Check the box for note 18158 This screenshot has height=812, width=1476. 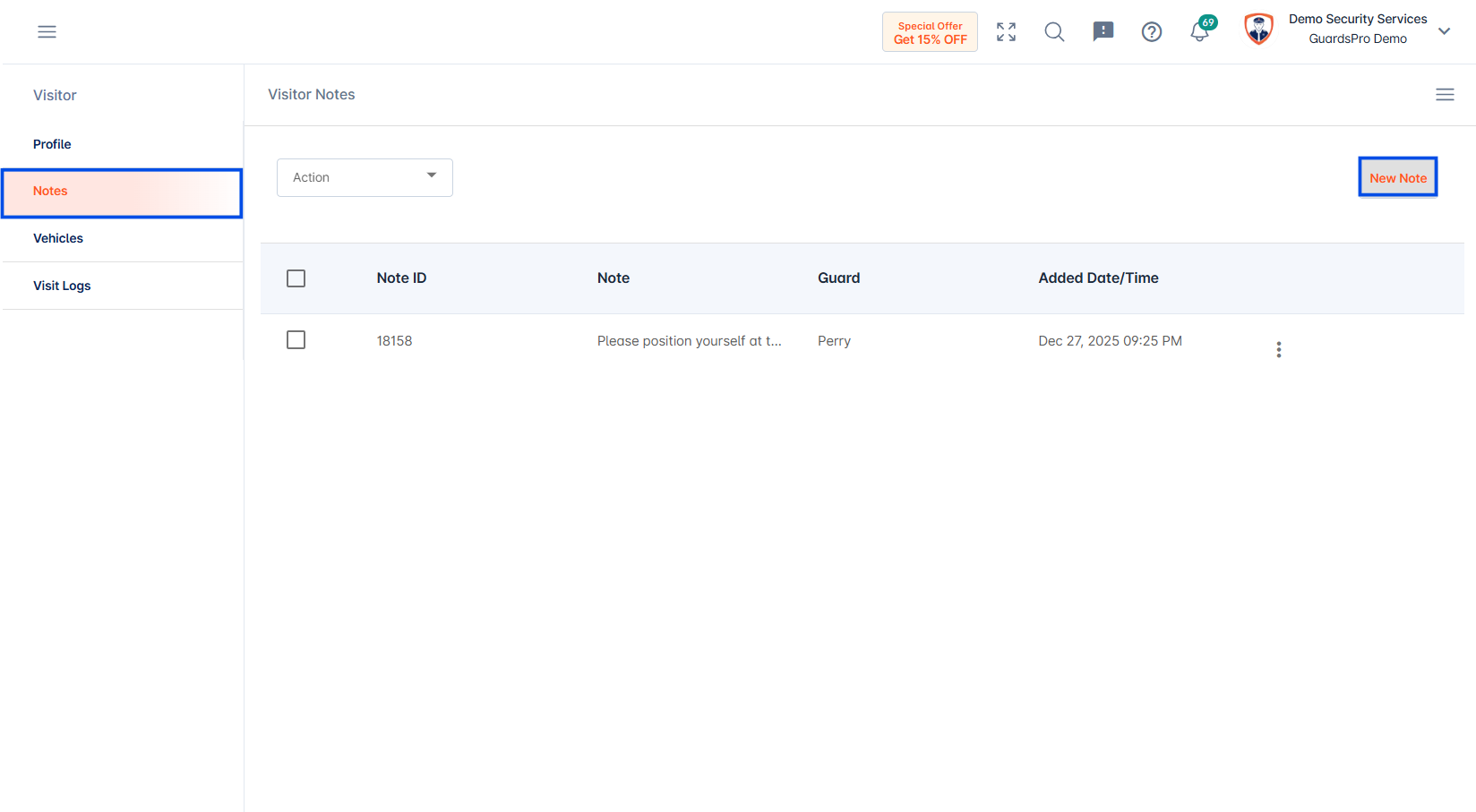point(296,340)
